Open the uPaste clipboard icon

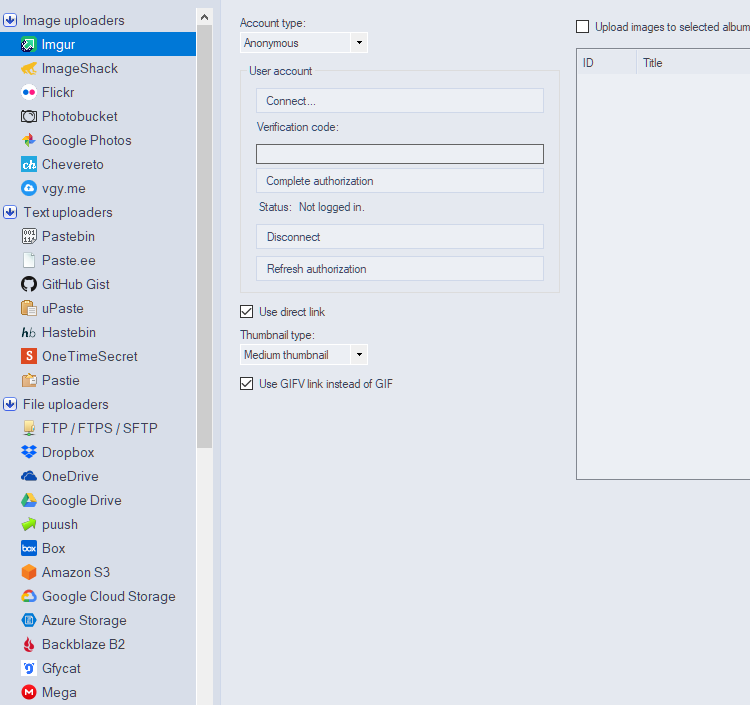pyautogui.click(x=29, y=308)
